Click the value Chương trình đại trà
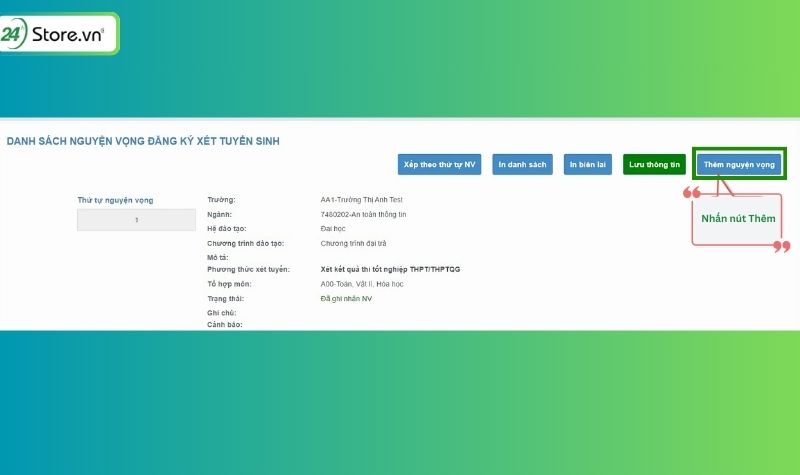Viewport: 800px width, 475px height. coord(353,243)
